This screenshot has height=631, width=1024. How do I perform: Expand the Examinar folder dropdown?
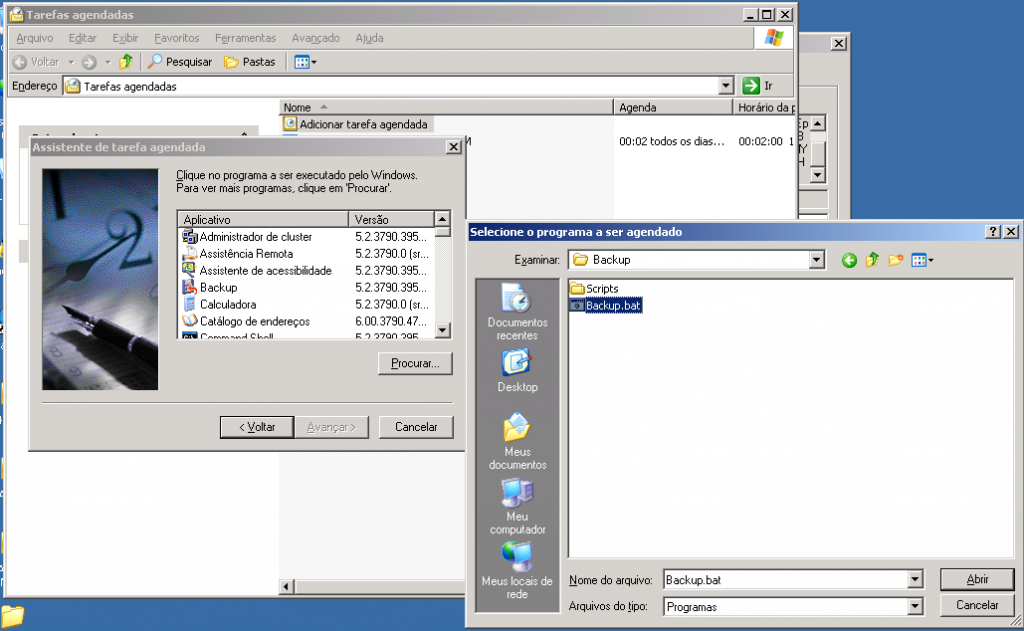point(816,260)
